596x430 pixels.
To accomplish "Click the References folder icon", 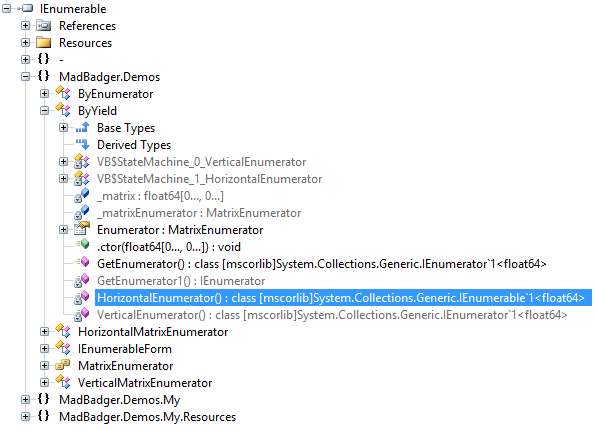I will coord(44,26).
